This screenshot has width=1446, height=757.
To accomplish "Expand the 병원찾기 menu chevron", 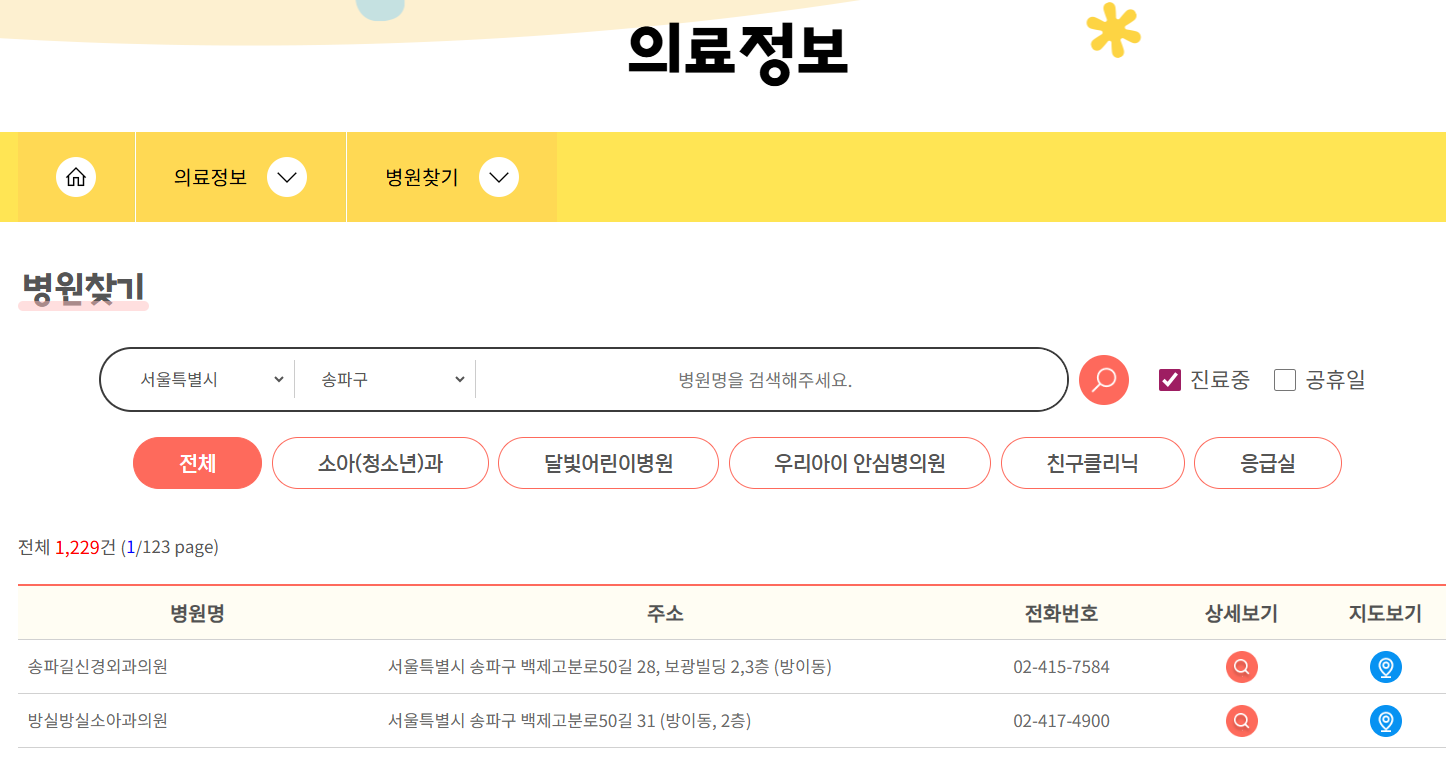I will point(499,177).
